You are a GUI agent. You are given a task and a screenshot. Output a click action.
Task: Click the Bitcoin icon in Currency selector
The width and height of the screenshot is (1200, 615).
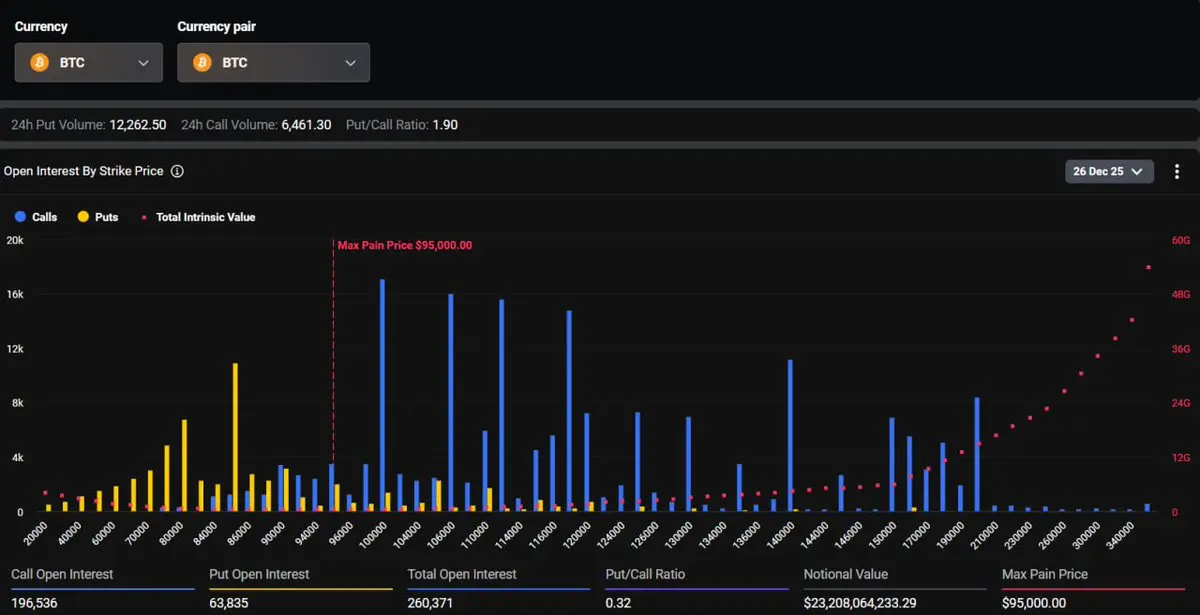point(40,62)
